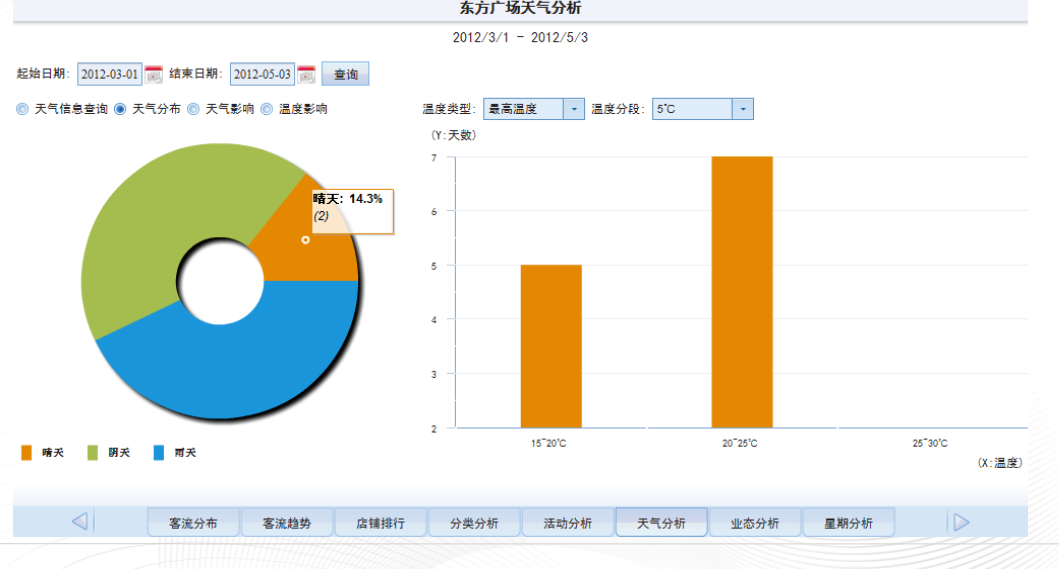Screen dimensions: 1059x569
Task: Click the 20~25℃ orange bar
Action: pyautogui.click(x=742, y=292)
